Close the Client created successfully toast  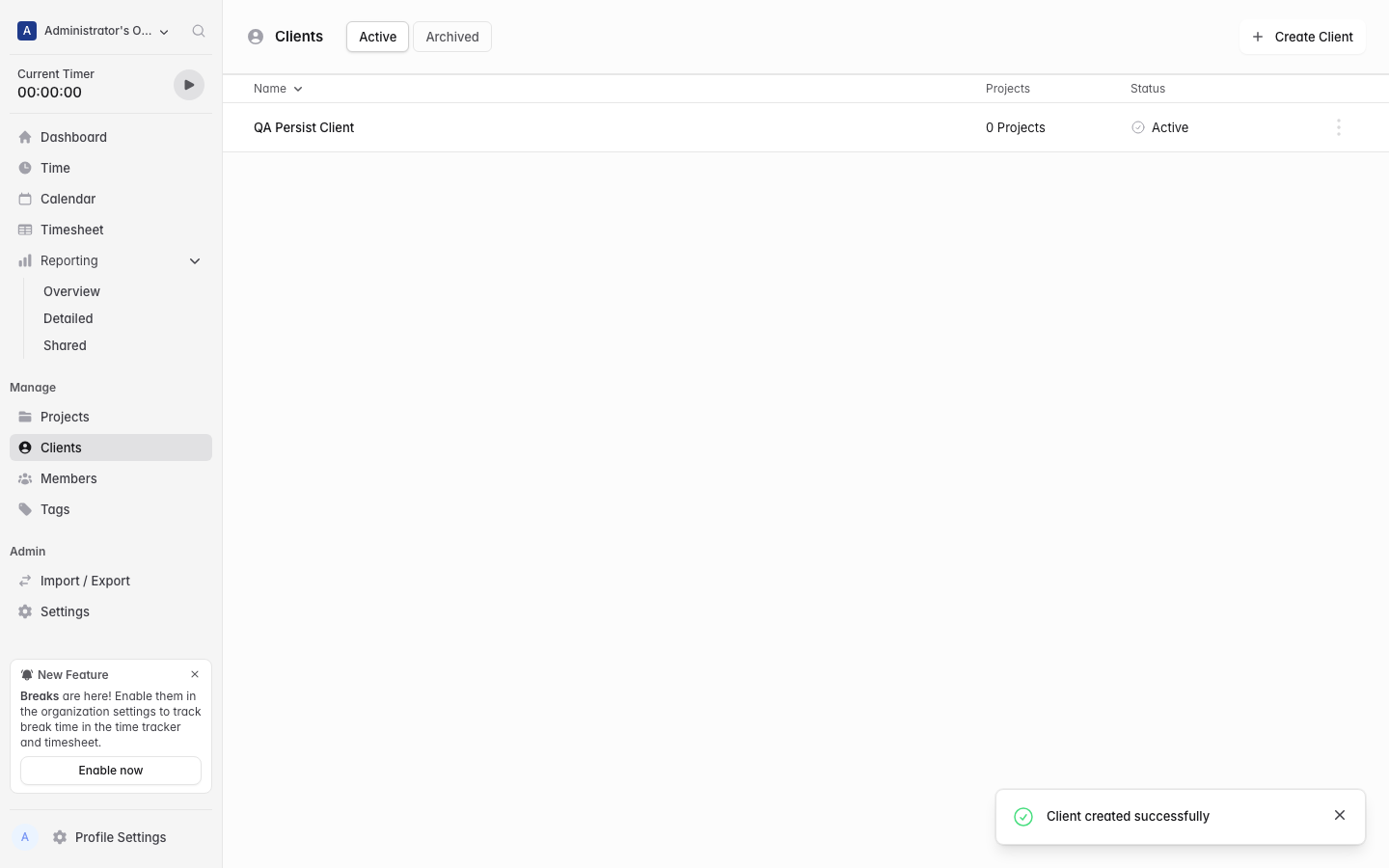(1340, 815)
